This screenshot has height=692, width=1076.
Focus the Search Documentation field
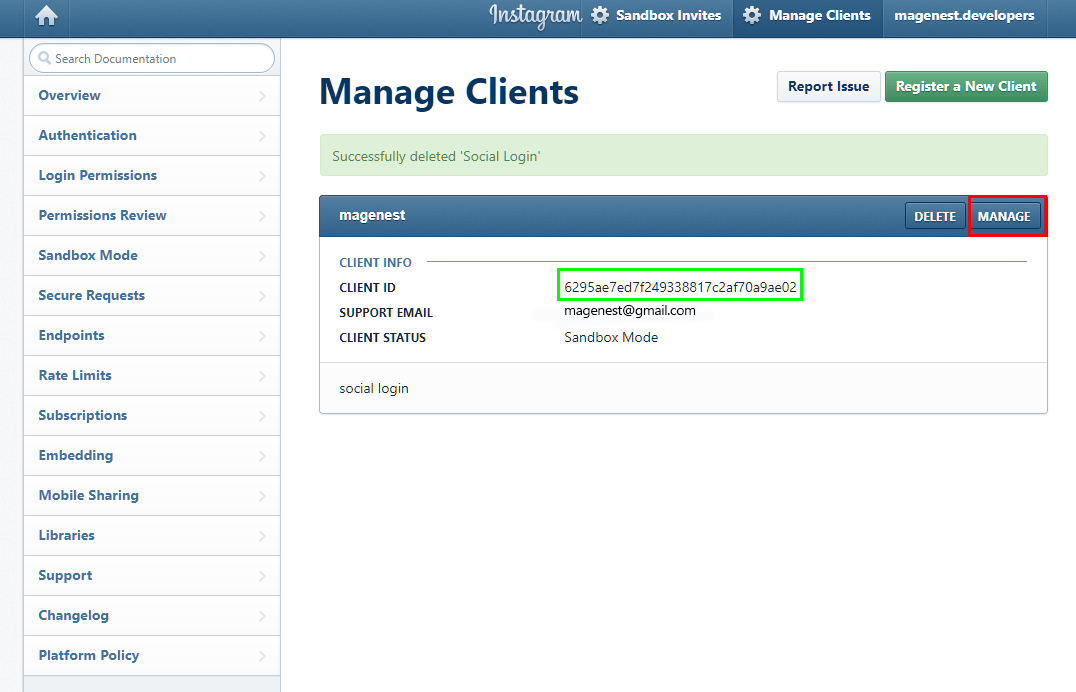pos(152,58)
